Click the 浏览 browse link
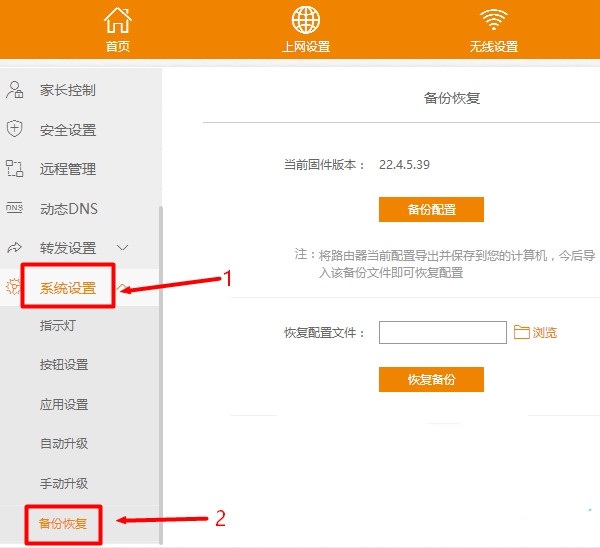This screenshot has width=600, height=548. pyautogui.click(x=545, y=333)
